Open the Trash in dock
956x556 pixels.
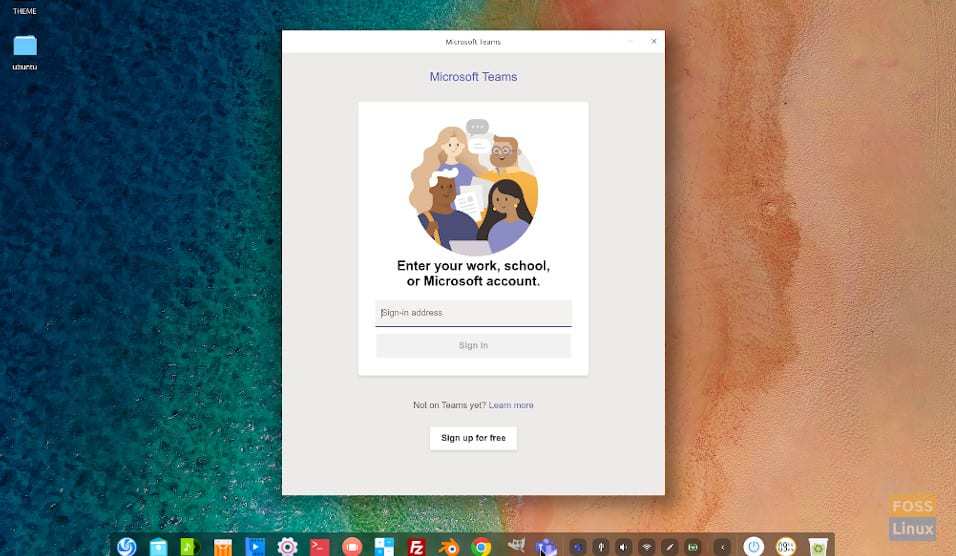click(x=818, y=546)
